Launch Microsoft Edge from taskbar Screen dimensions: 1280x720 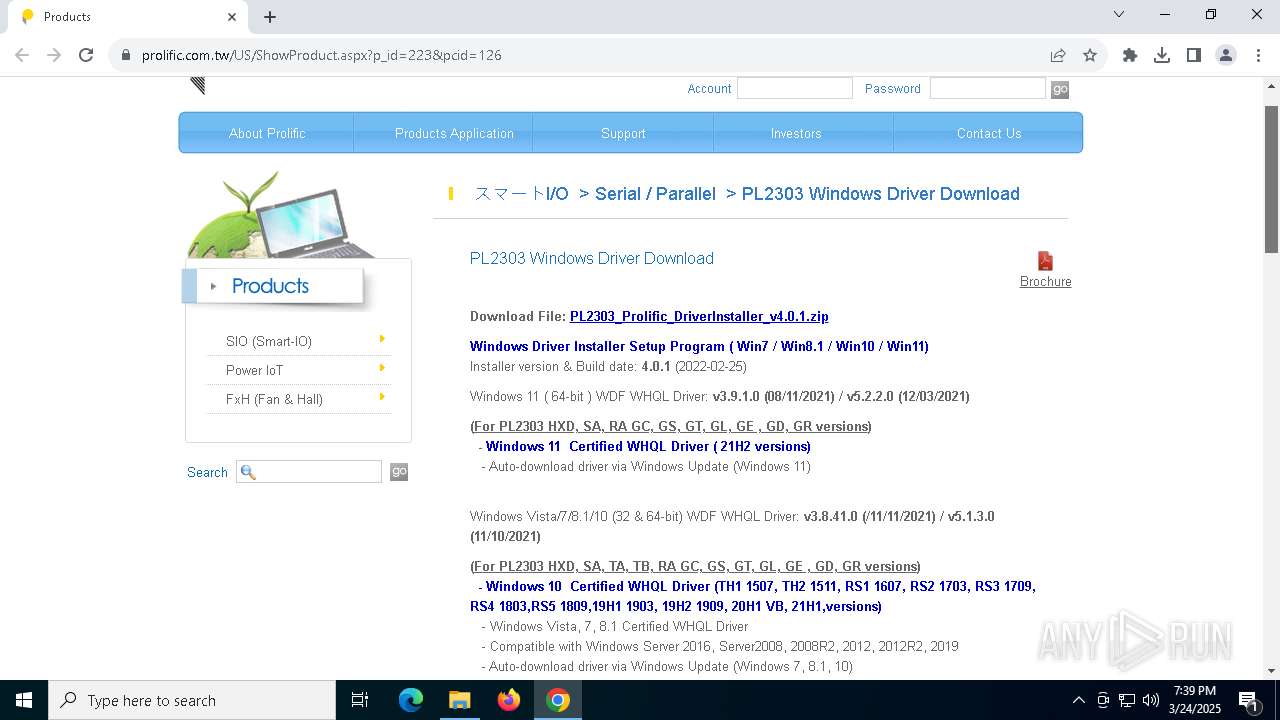(411, 700)
